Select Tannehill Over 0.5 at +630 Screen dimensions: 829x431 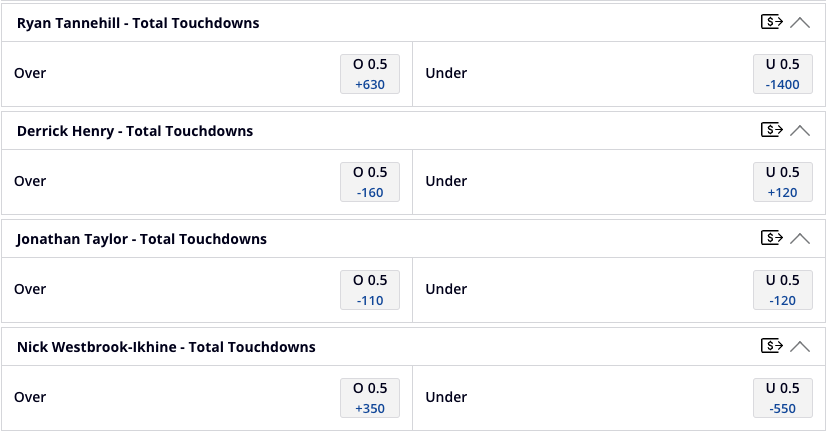point(370,74)
